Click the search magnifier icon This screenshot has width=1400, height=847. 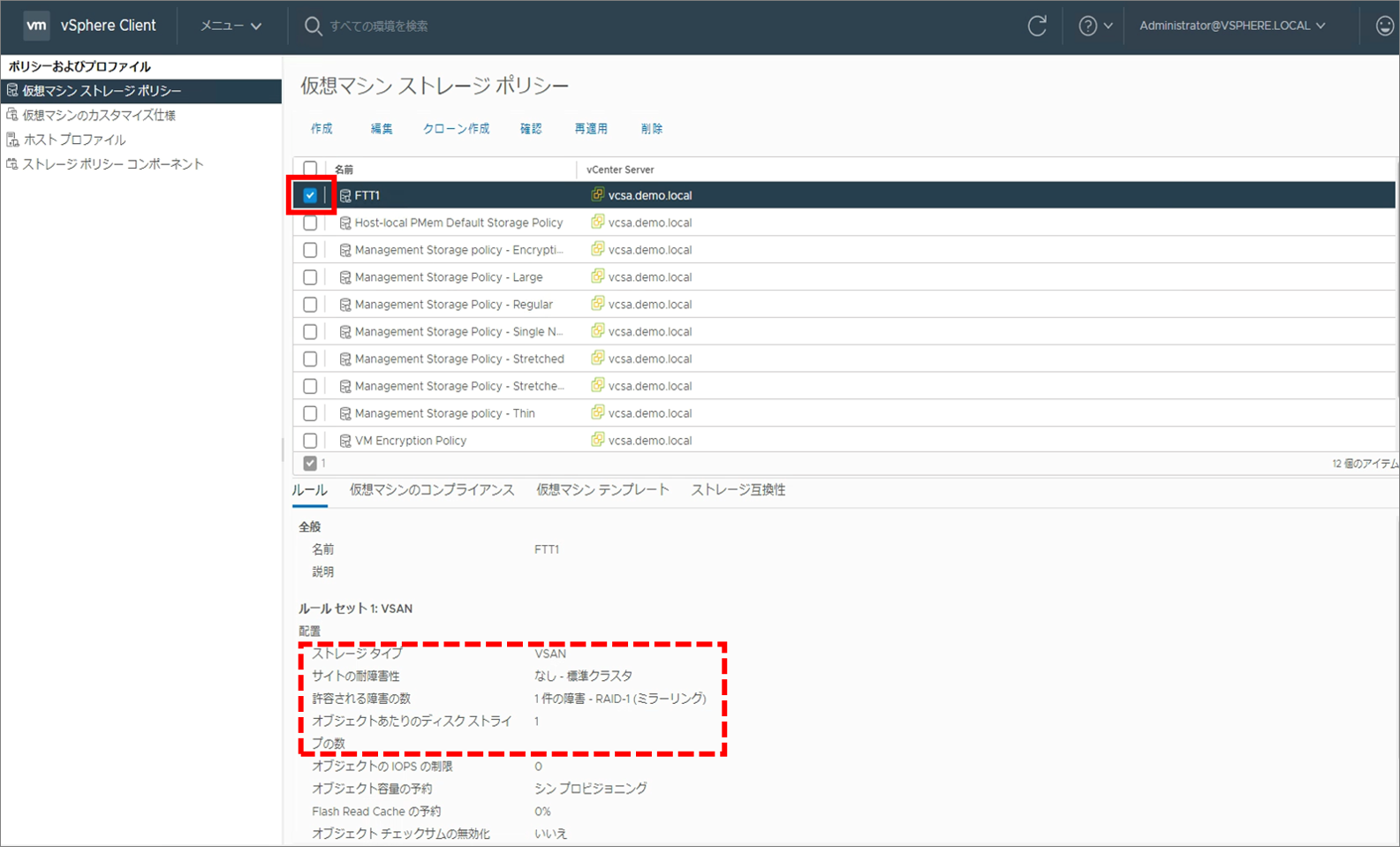coord(313,26)
